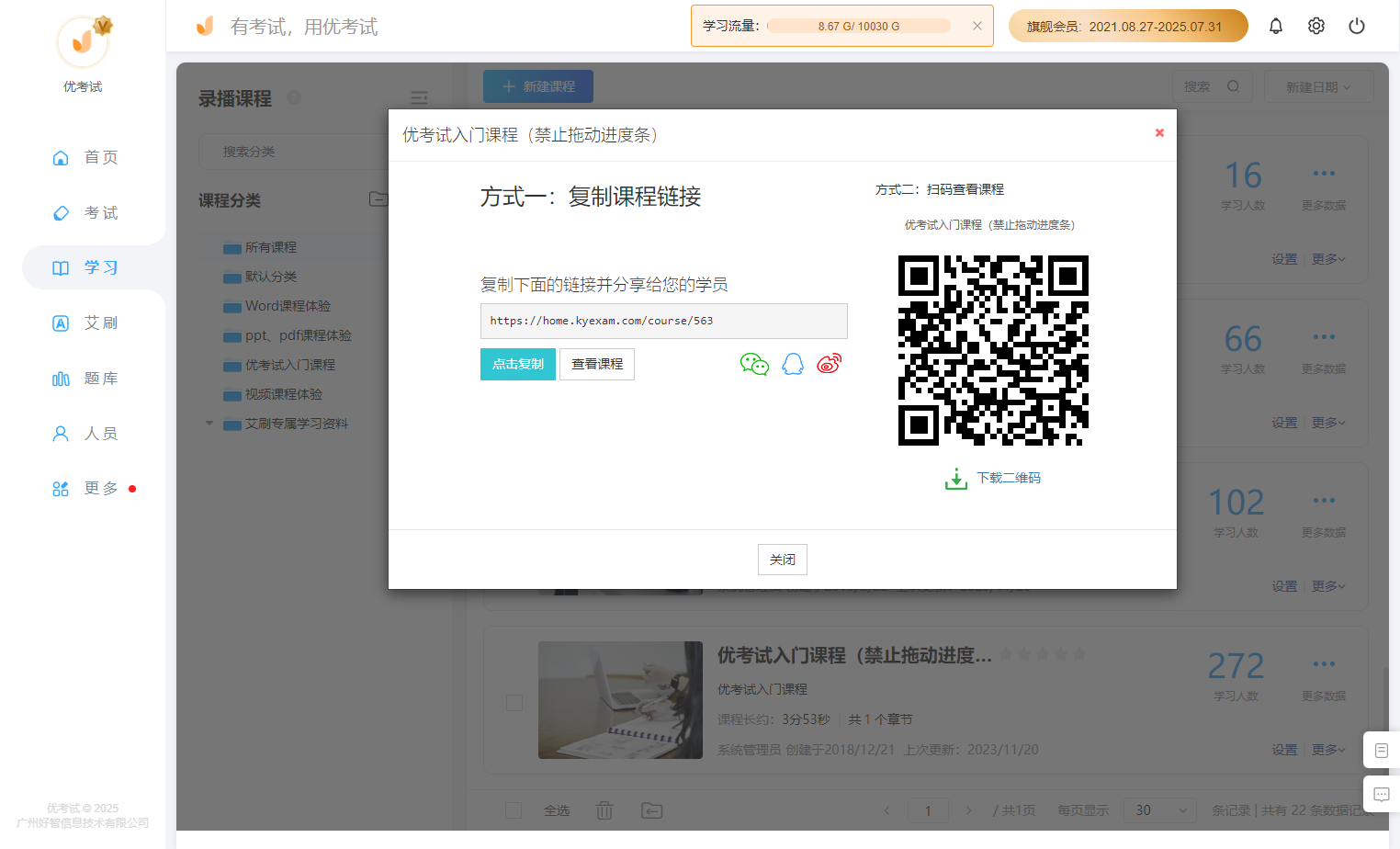1400x849 pixels.
Task: Click 搜索分类 input field
Action: coord(294,152)
